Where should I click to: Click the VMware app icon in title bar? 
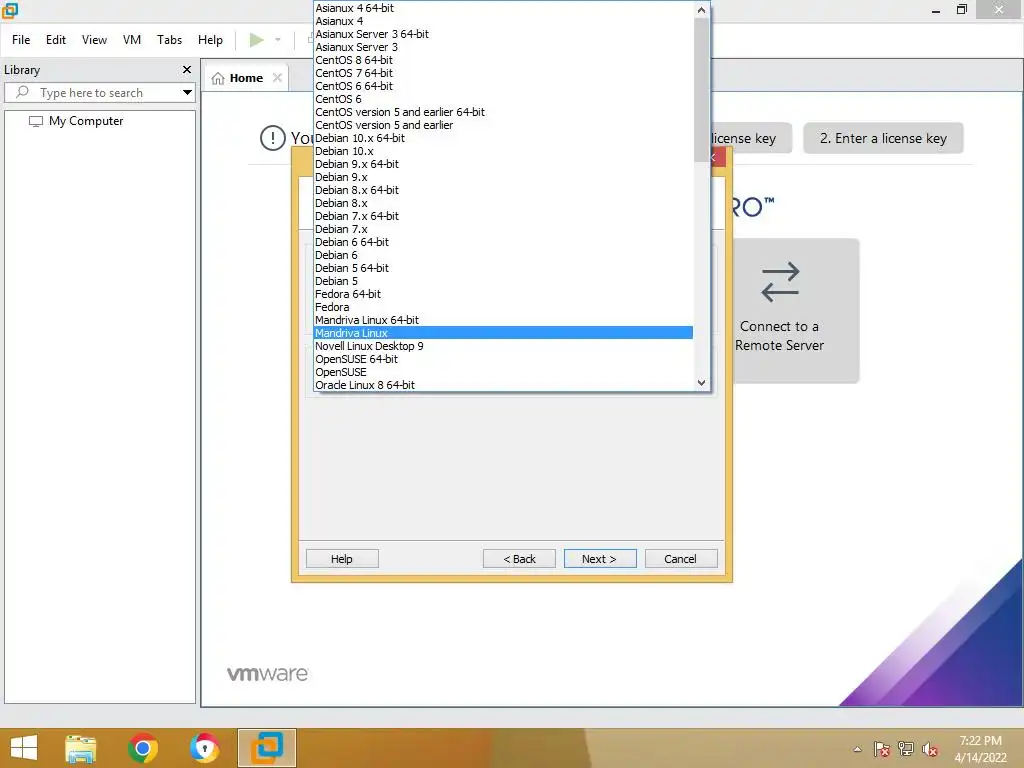pyautogui.click(x=10, y=10)
